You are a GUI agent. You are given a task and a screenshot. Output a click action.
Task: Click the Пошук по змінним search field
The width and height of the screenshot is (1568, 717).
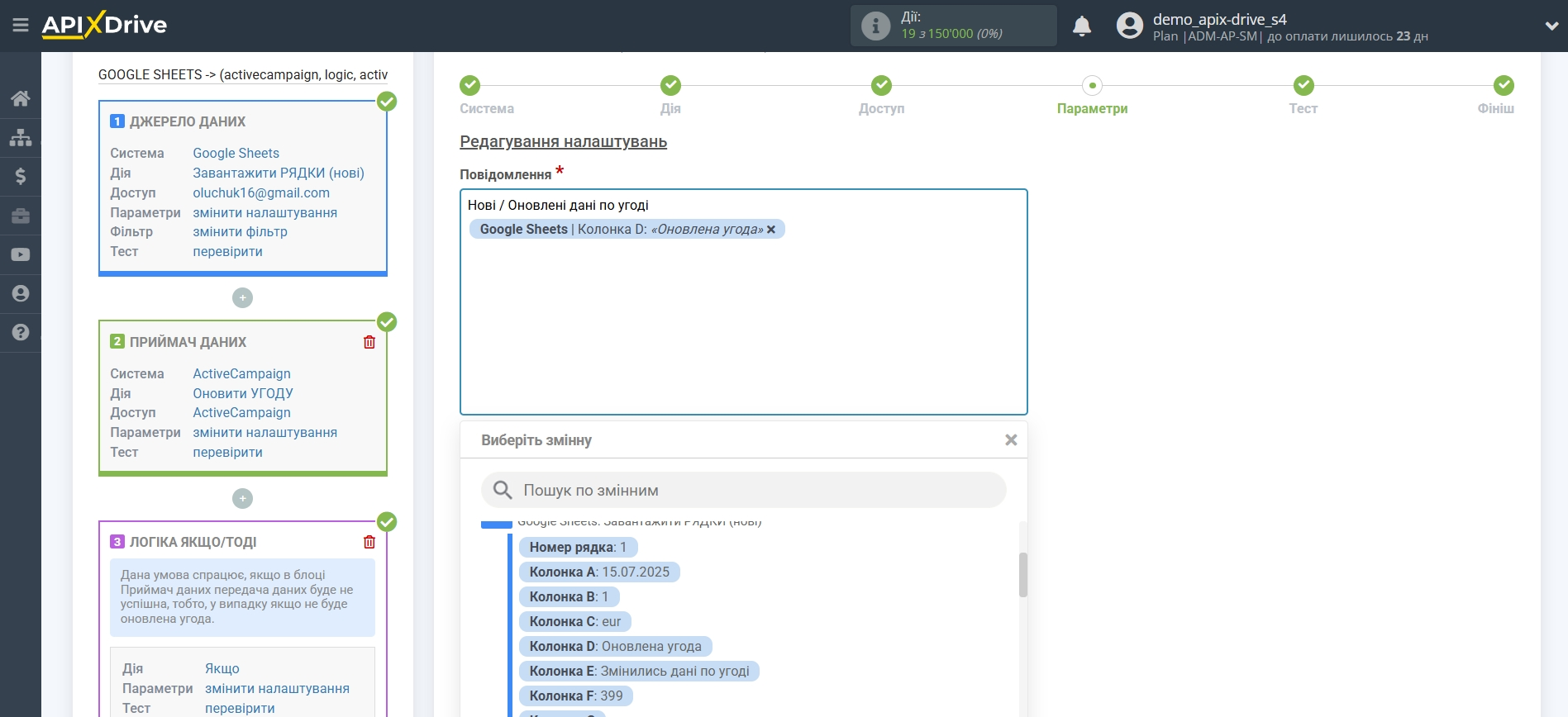pos(743,490)
